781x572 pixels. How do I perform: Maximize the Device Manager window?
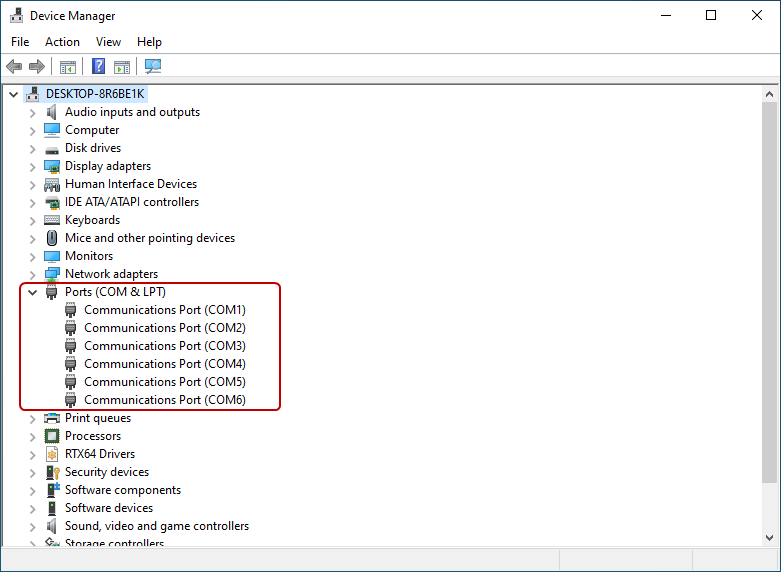tap(711, 15)
